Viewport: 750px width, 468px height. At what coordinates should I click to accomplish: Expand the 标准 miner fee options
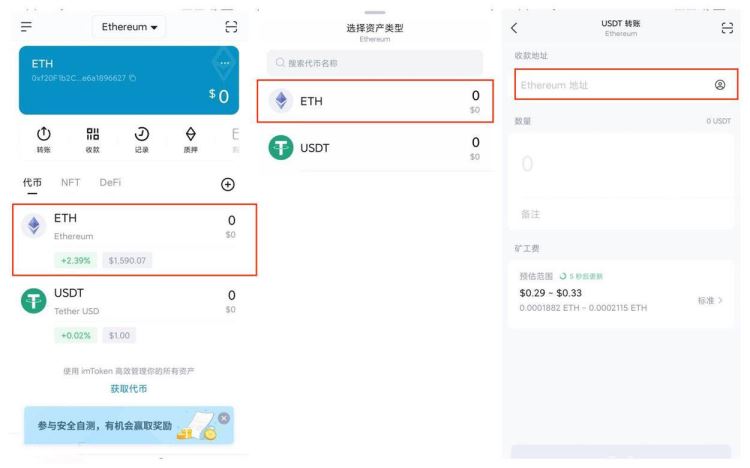pyautogui.click(x=710, y=300)
